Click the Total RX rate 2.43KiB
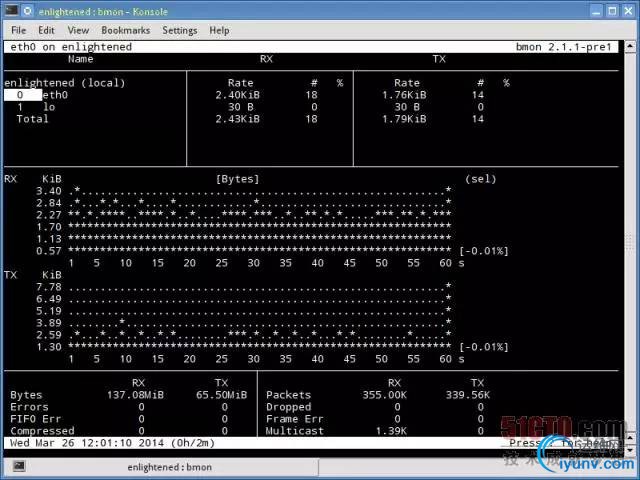This screenshot has width=640, height=480. coord(238,119)
